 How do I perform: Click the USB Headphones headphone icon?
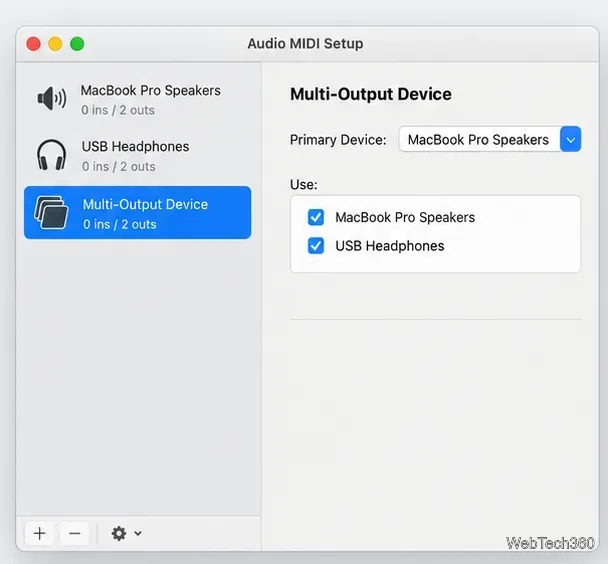point(51,155)
